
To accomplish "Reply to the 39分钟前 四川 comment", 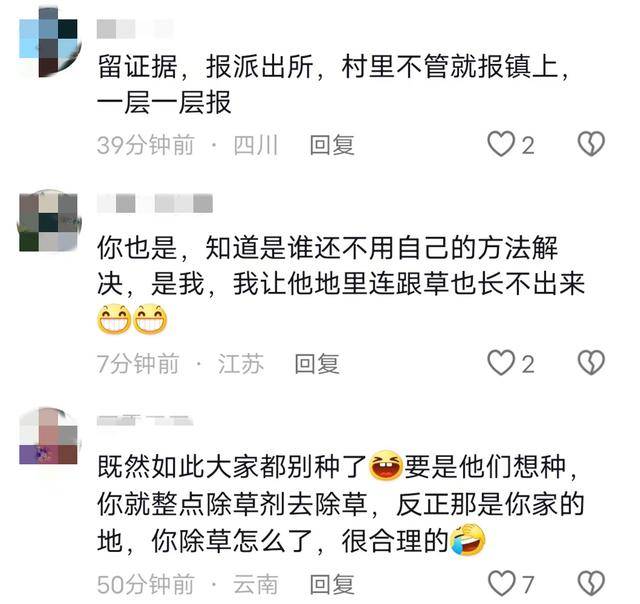I will (x=331, y=145).
